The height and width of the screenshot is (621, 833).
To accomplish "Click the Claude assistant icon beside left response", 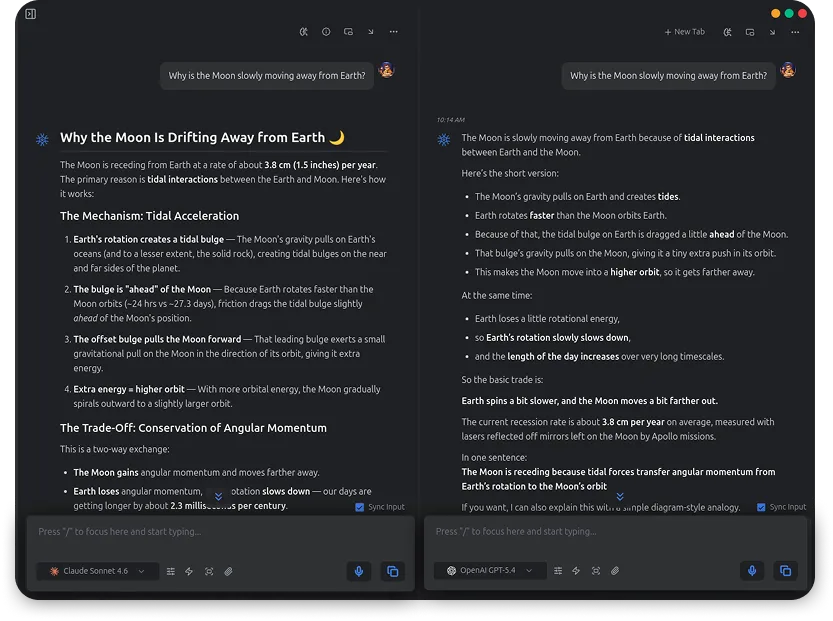I will [42, 139].
